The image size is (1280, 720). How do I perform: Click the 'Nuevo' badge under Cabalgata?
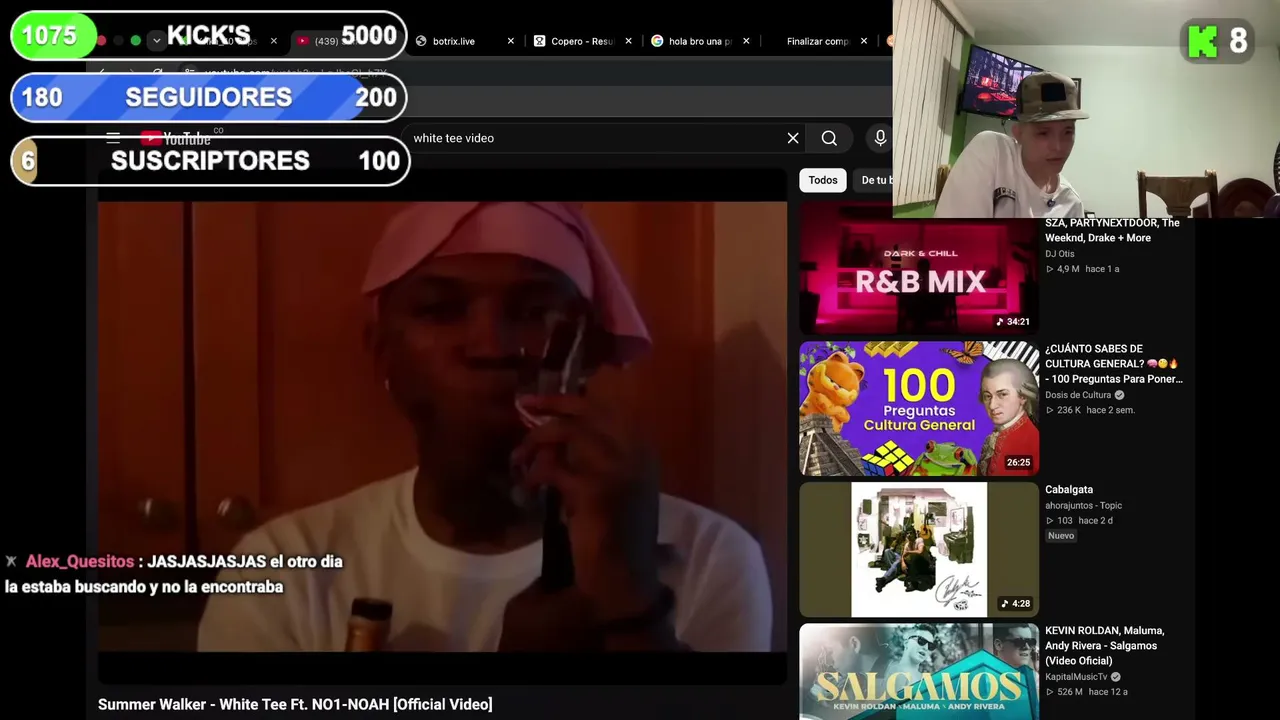point(1061,536)
